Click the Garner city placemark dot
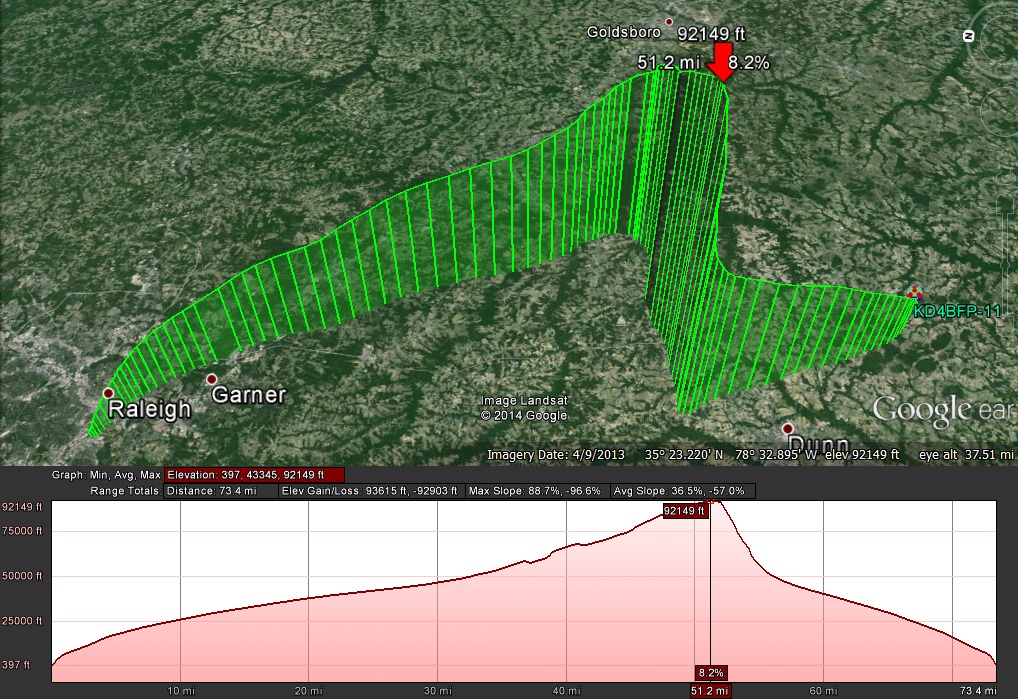This screenshot has height=699, width=1018. tap(211, 380)
